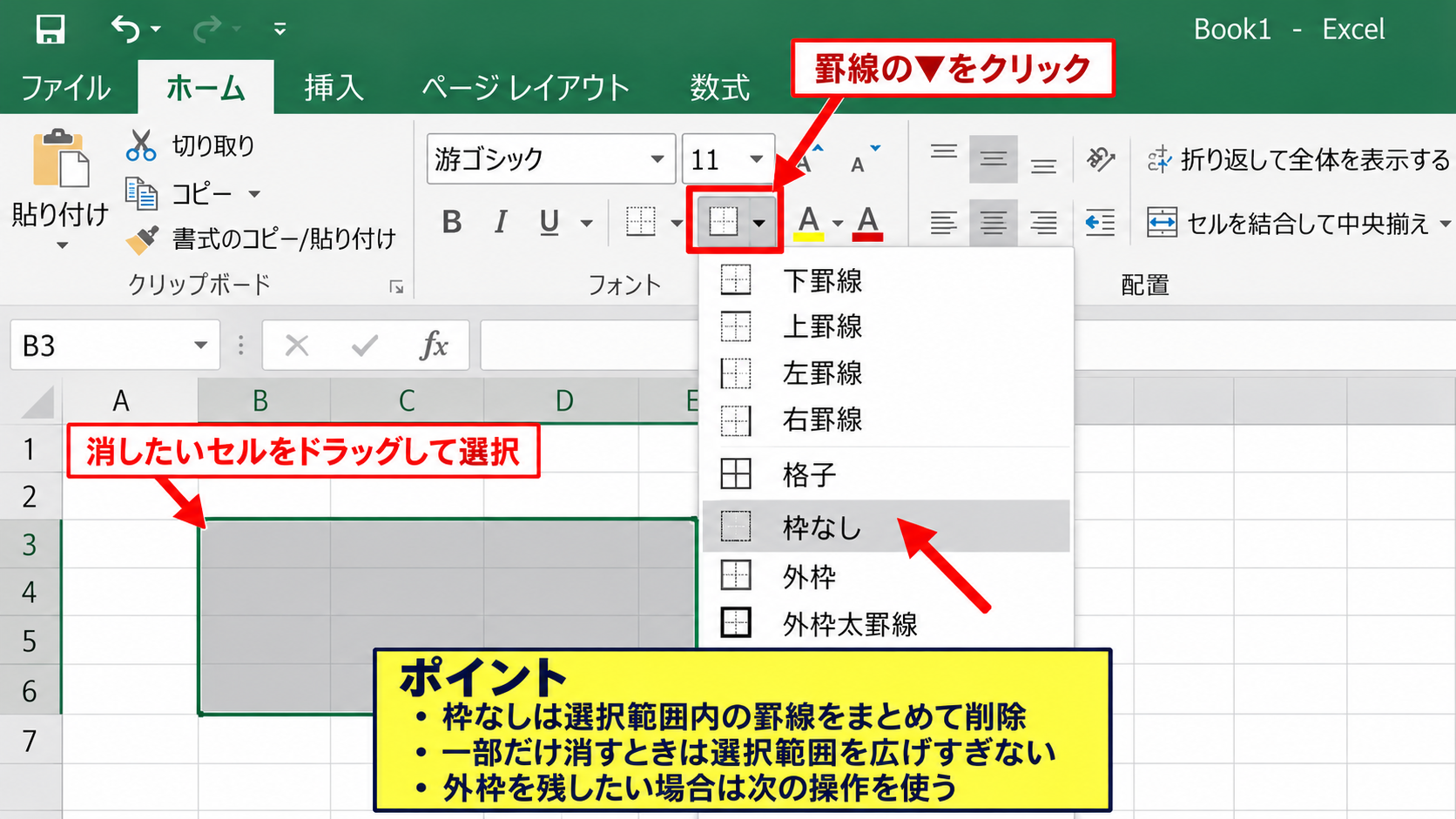
Task: Click 切り取り cut button
Action: (x=191, y=145)
